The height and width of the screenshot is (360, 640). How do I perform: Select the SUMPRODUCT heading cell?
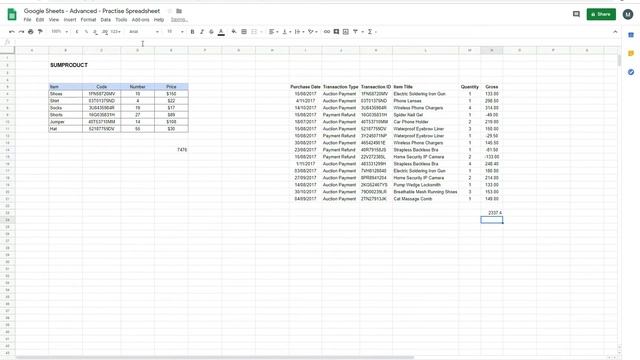(x=65, y=65)
